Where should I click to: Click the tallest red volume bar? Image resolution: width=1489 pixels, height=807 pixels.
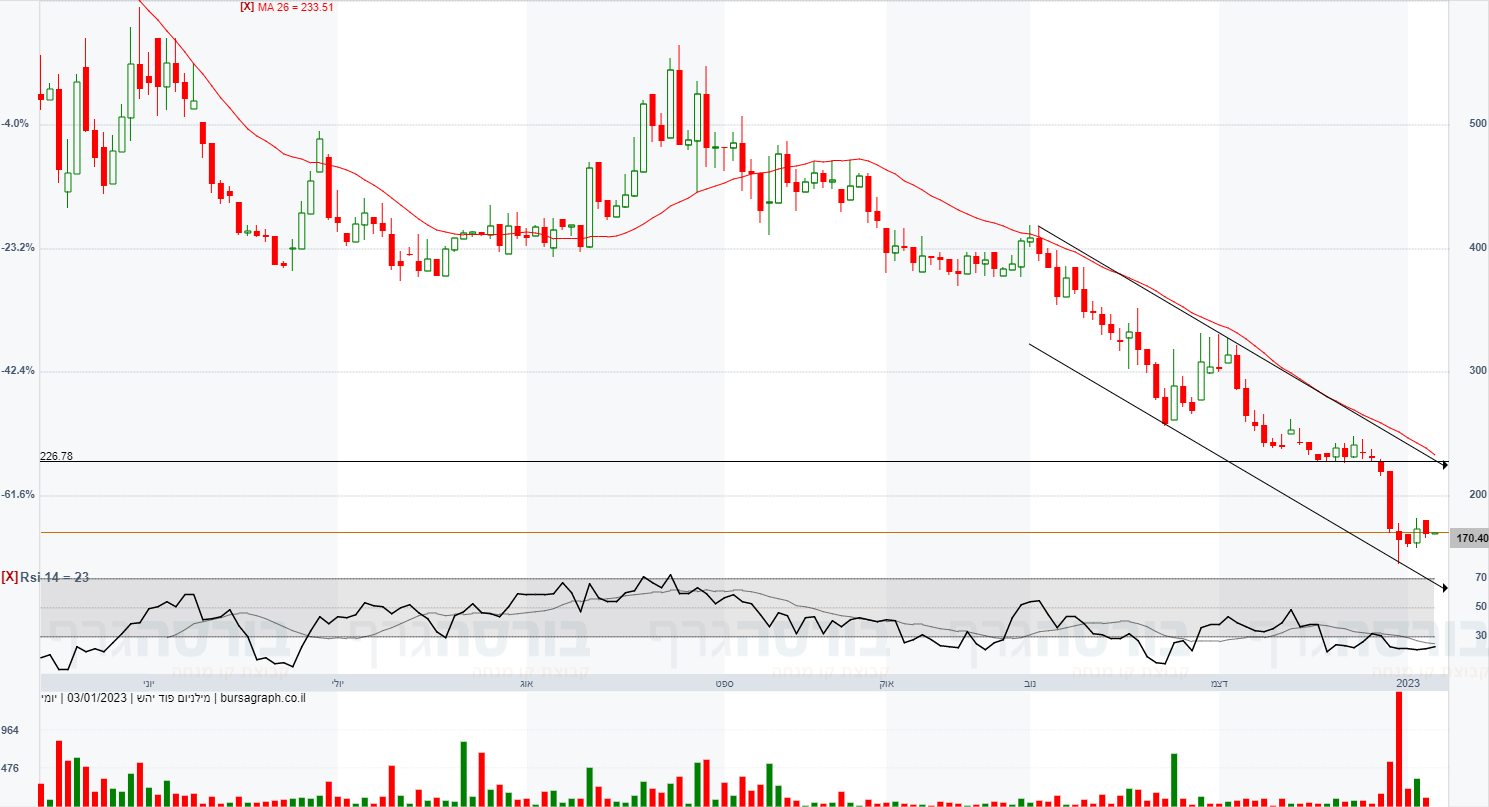(x=1399, y=749)
